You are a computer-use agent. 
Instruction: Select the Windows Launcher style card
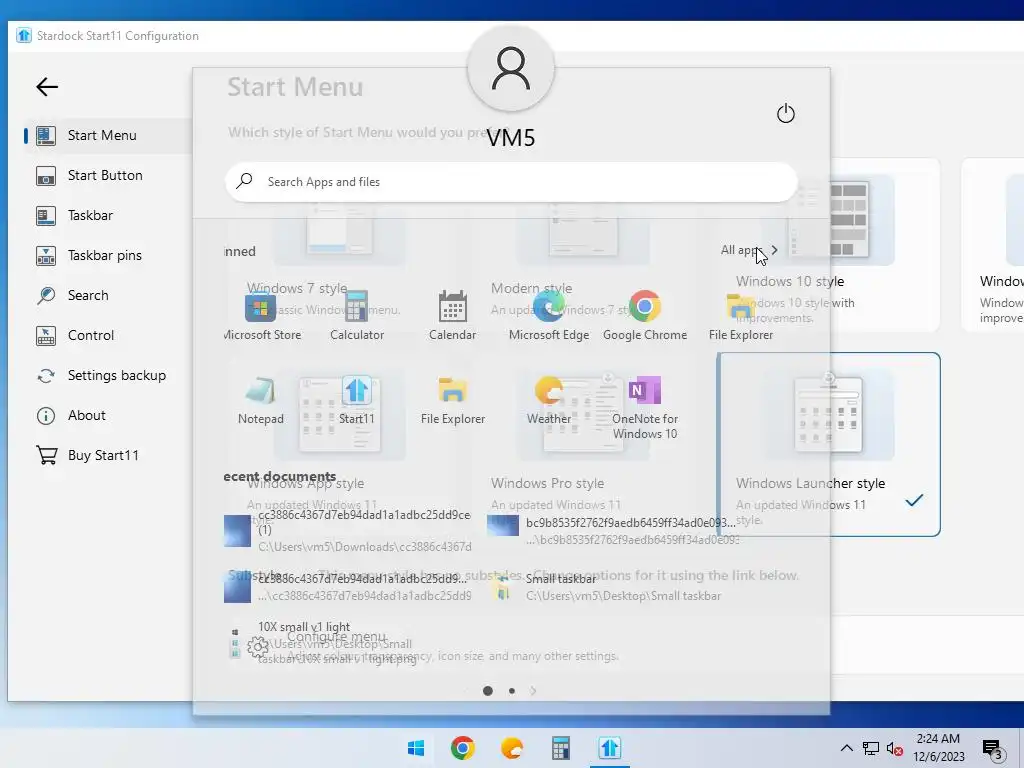[829, 445]
